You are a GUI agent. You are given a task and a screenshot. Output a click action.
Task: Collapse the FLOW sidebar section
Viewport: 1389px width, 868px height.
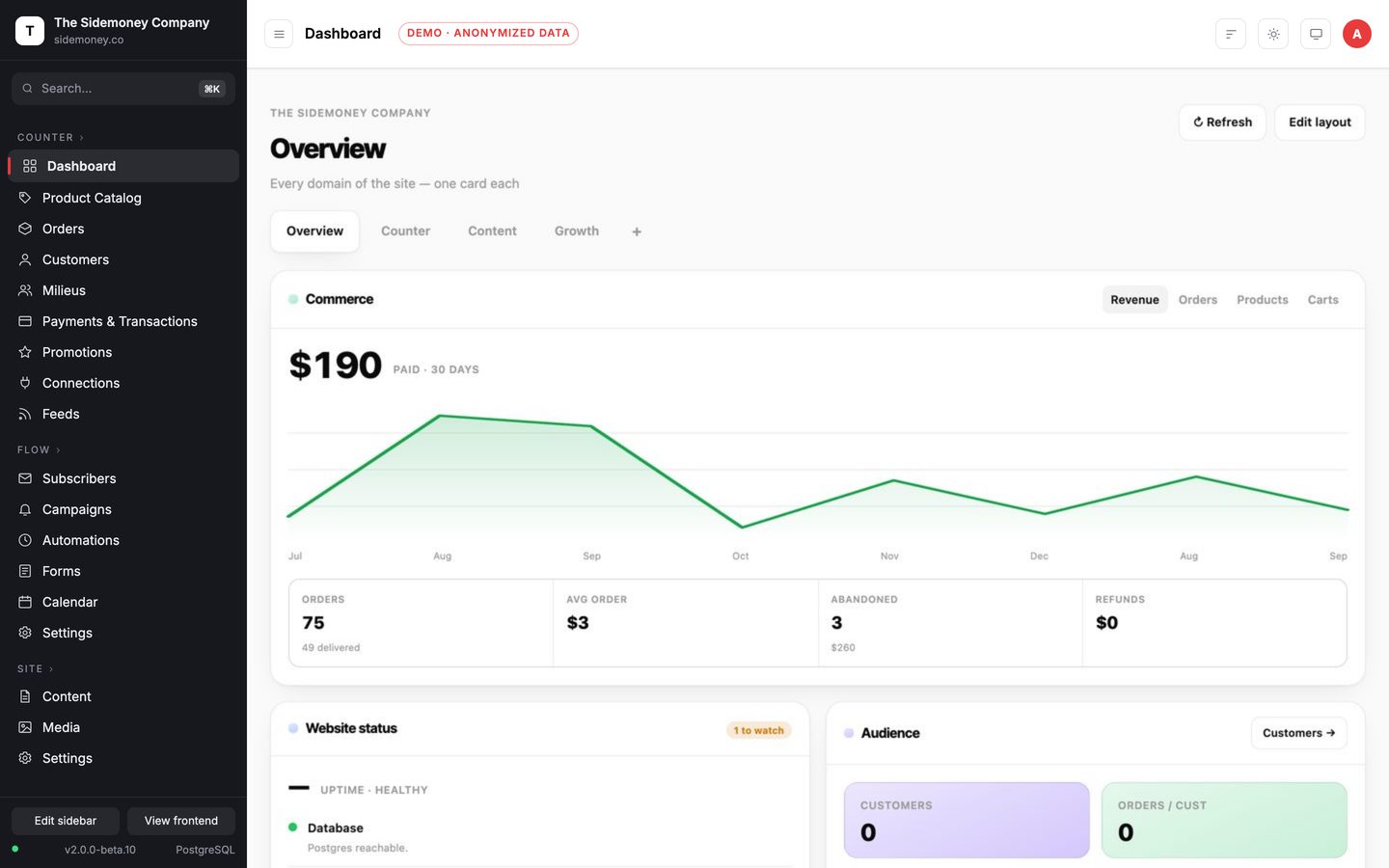39,449
